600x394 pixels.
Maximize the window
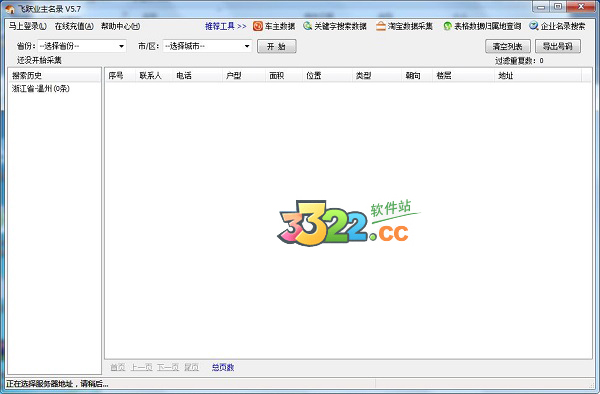pos(558,7)
